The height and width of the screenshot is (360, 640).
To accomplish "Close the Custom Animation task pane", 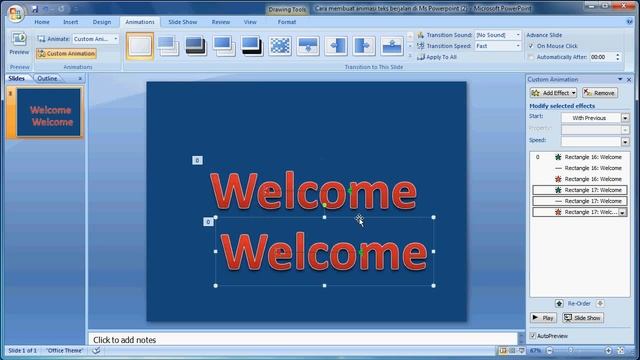I will pyautogui.click(x=629, y=80).
